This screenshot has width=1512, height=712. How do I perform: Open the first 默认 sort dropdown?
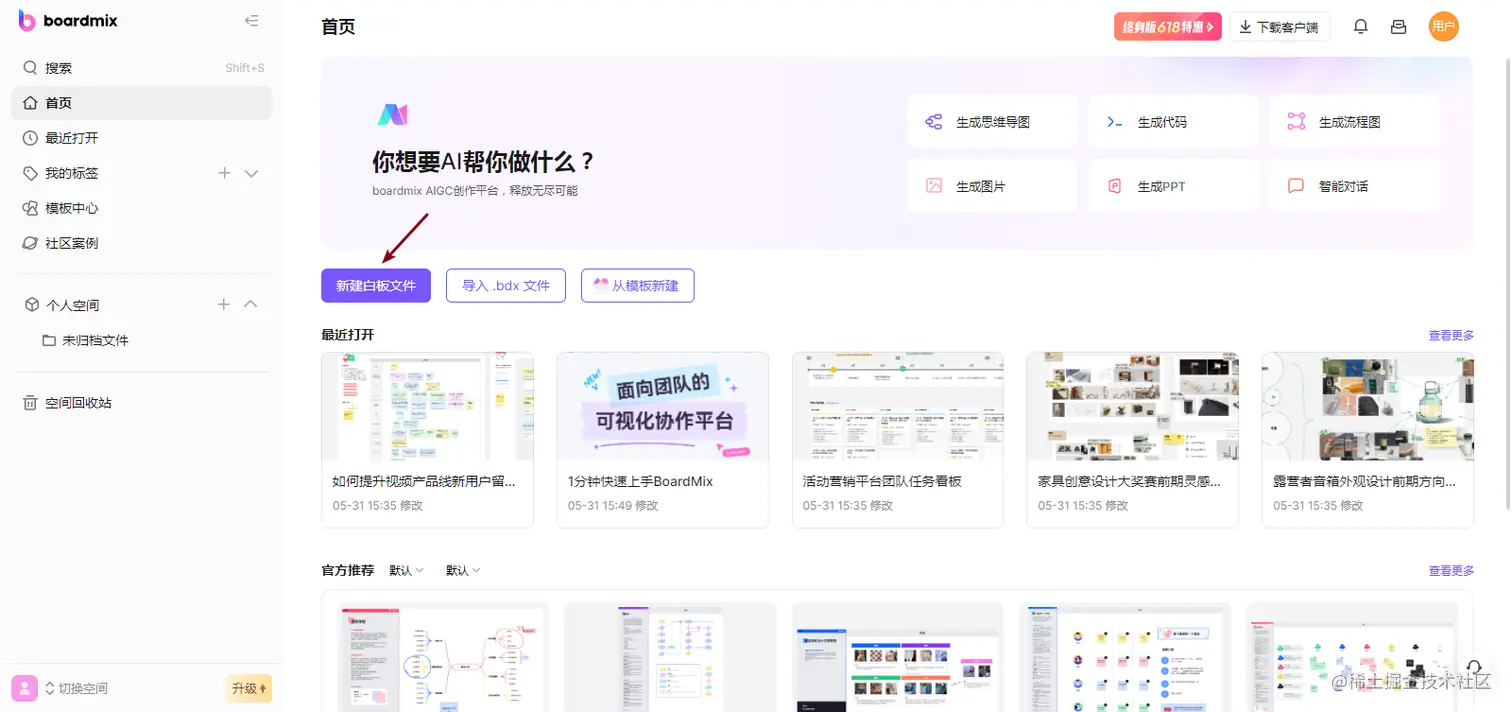[406, 570]
